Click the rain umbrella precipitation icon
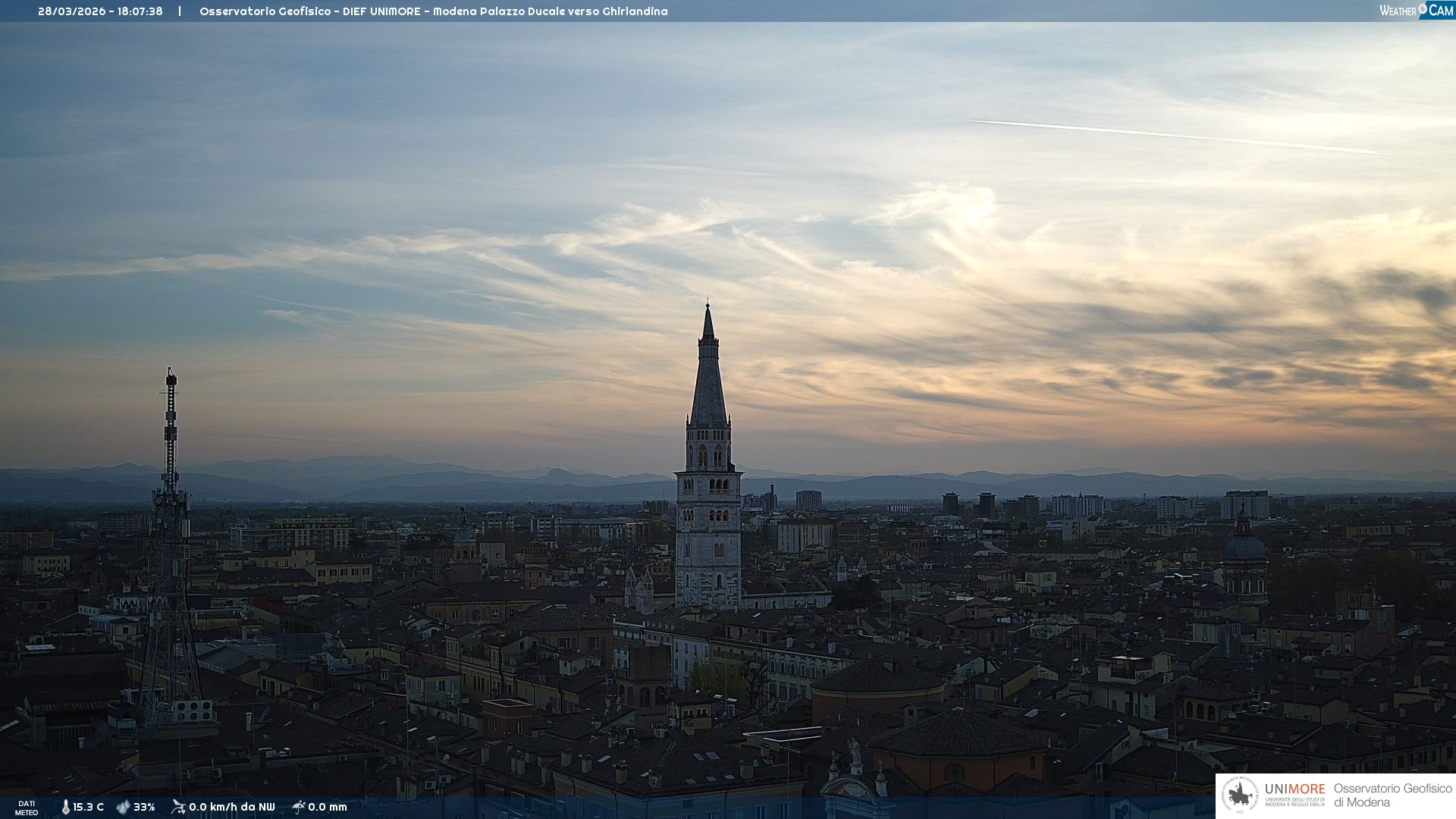The image size is (1456, 819). [299, 807]
